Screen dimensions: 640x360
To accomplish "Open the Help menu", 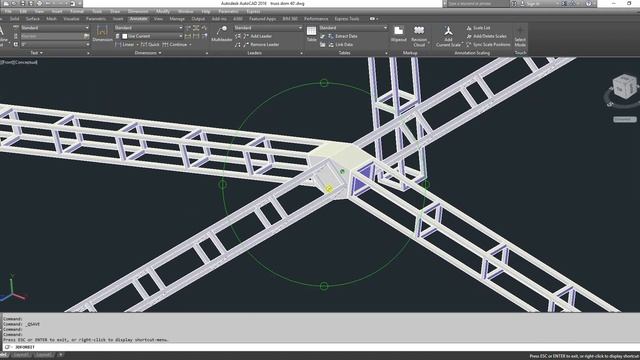I will [206, 11].
